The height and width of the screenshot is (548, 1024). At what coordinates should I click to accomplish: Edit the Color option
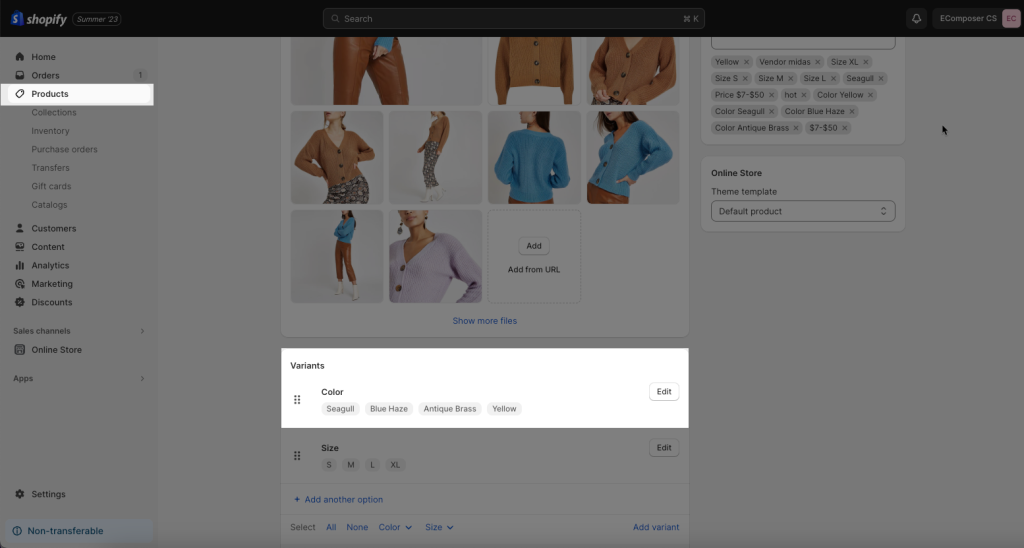tap(664, 392)
